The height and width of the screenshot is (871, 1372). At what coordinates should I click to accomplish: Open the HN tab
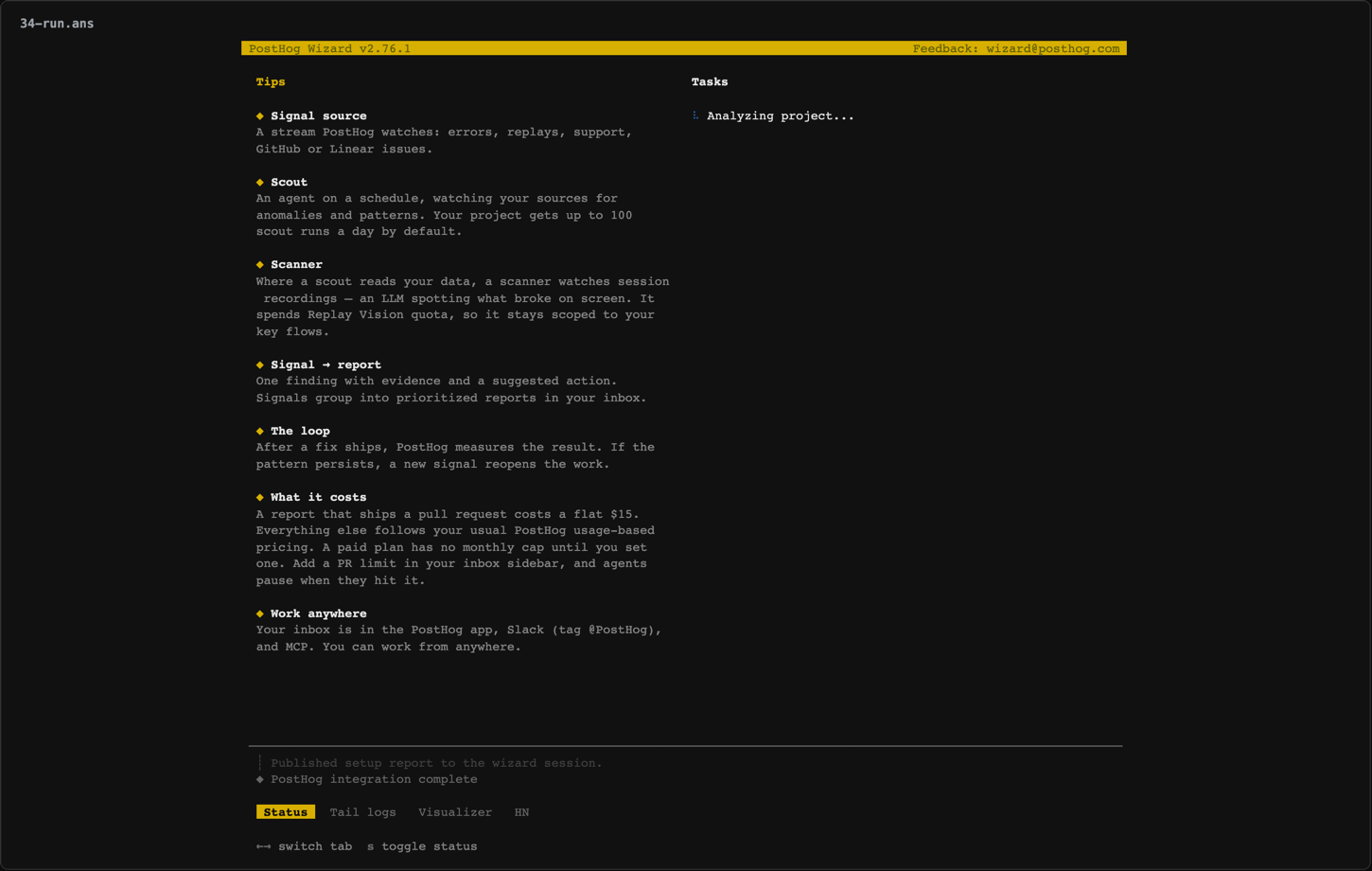click(x=521, y=812)
